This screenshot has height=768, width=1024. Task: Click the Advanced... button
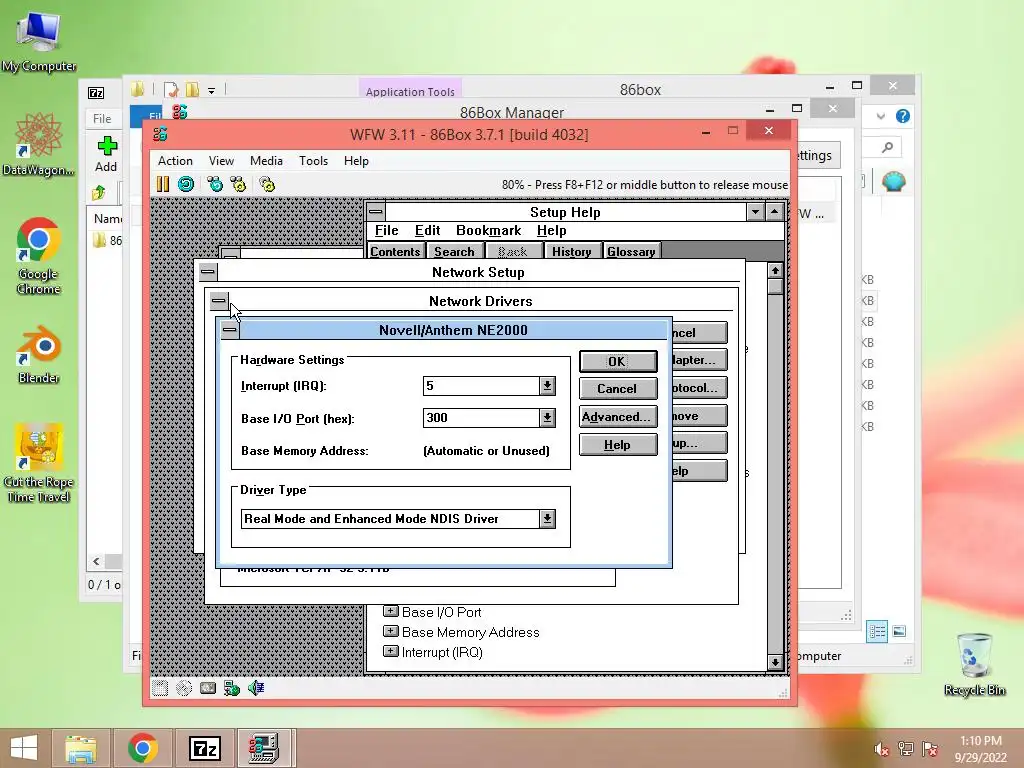click(x=618, y=417)
